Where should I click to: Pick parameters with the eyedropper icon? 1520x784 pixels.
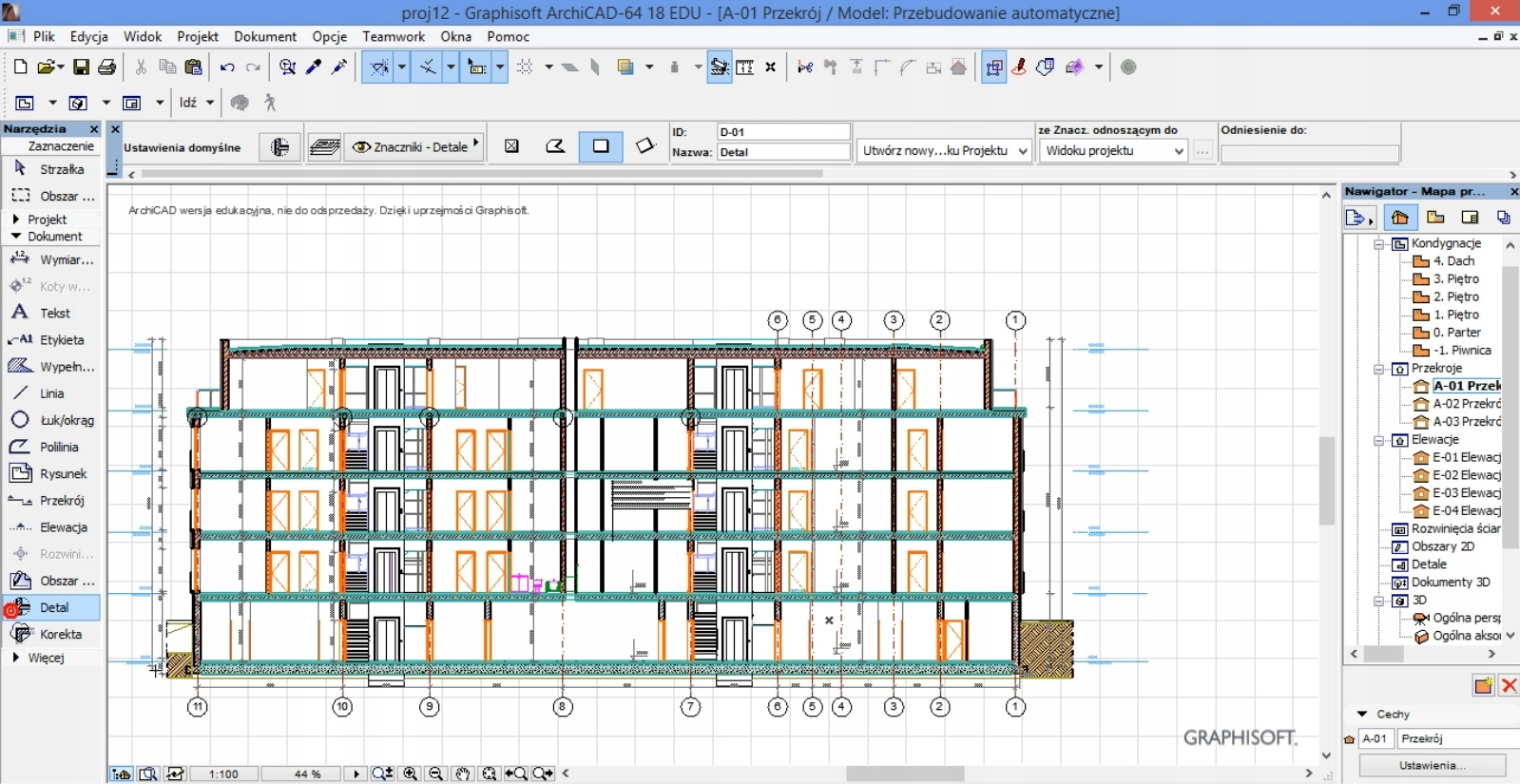click(x=314, y=67)
